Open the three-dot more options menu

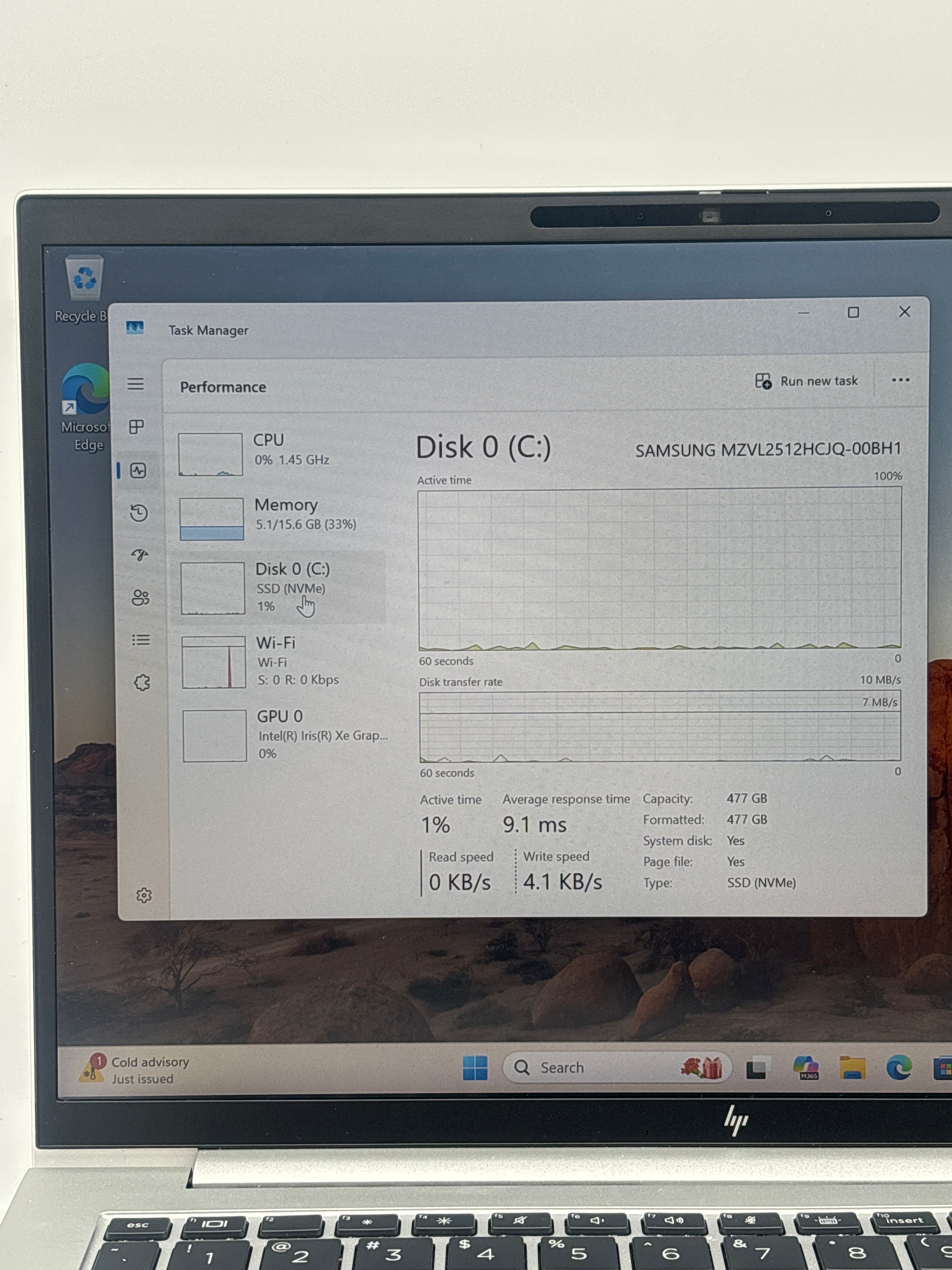(900, 380)
